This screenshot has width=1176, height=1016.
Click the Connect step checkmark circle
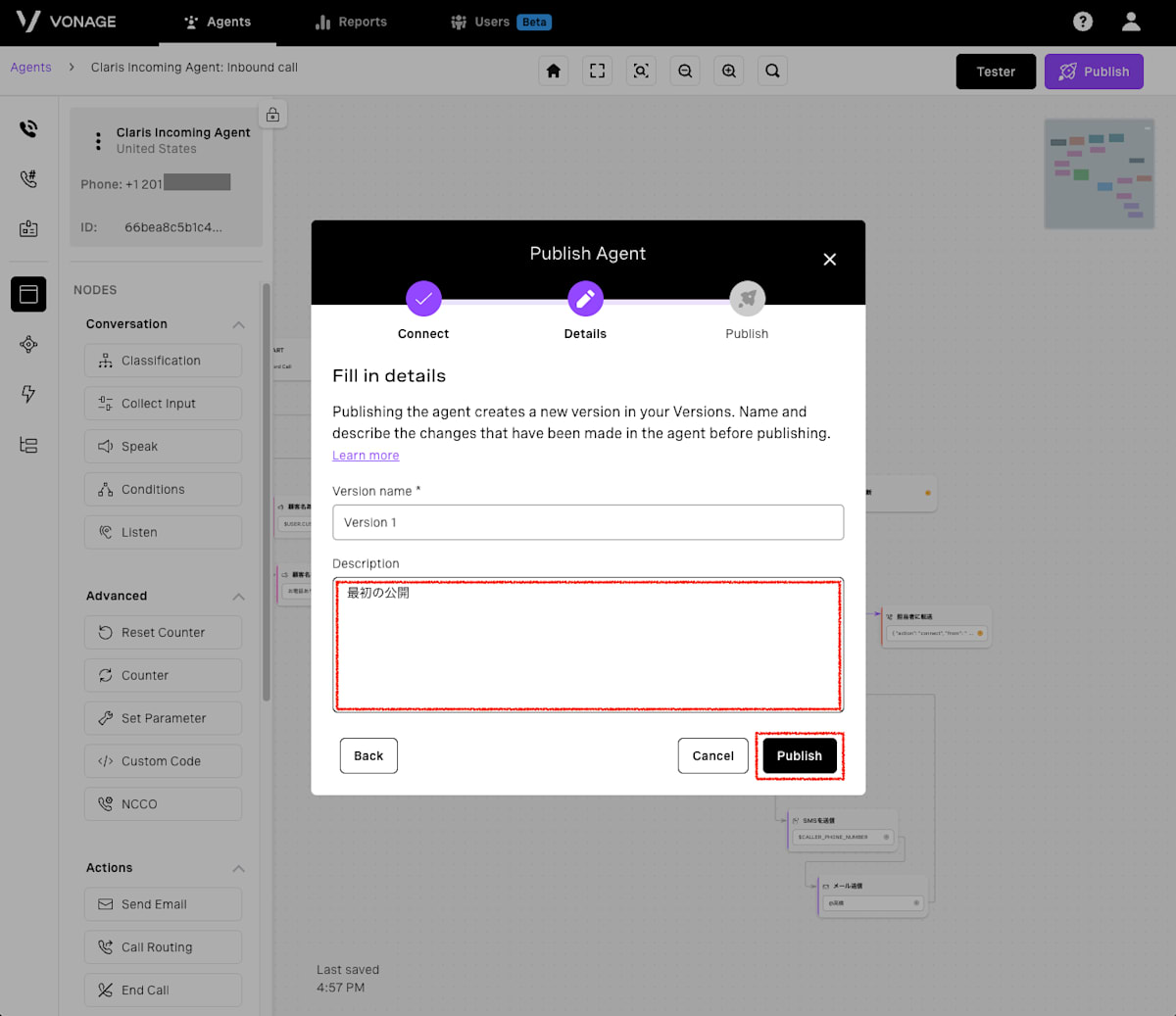[423, 299]
